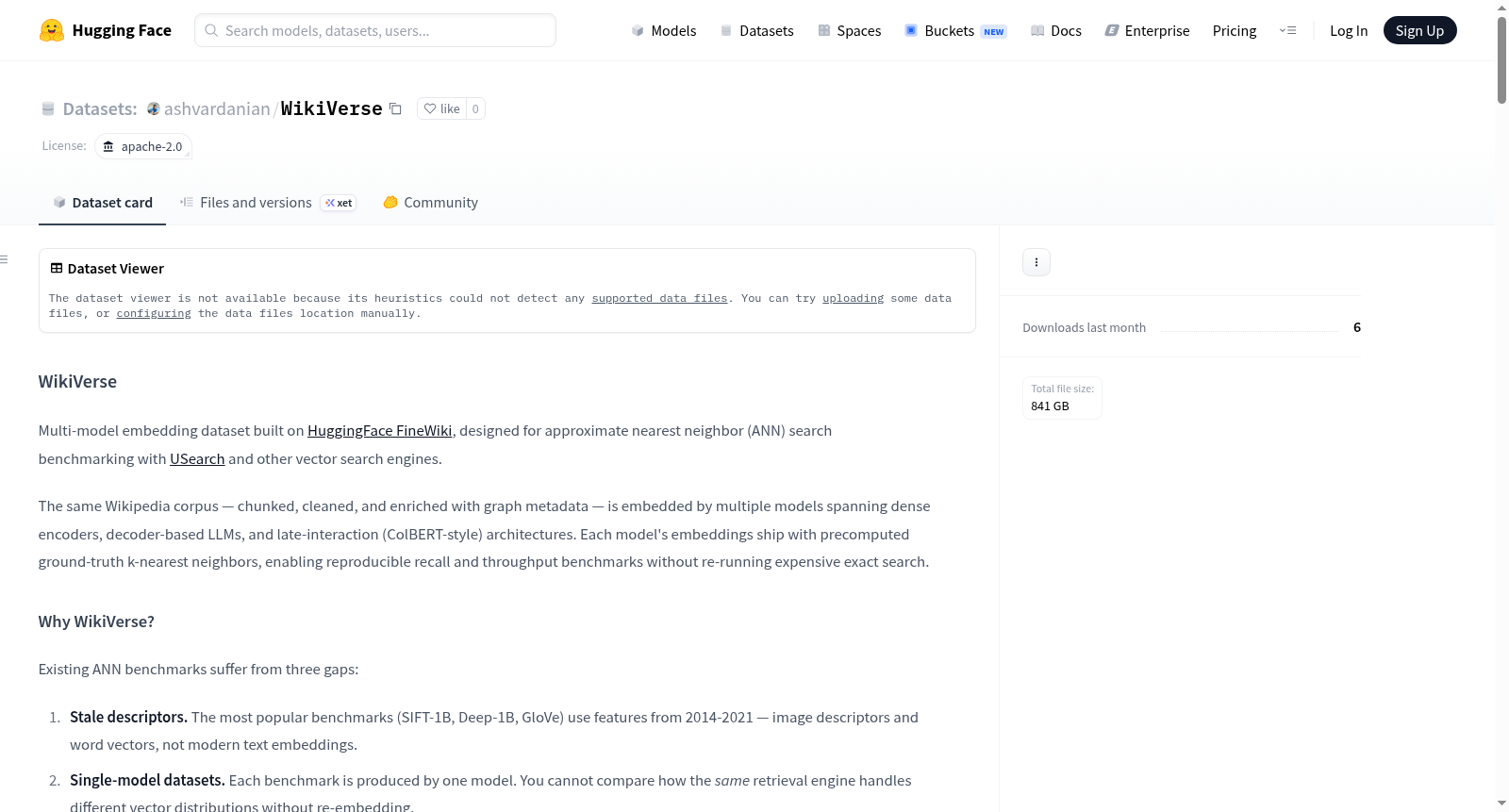This screenshot has height=812, width=1509.
Task: Follow the uploading link
Action: (x=853, y=298)
